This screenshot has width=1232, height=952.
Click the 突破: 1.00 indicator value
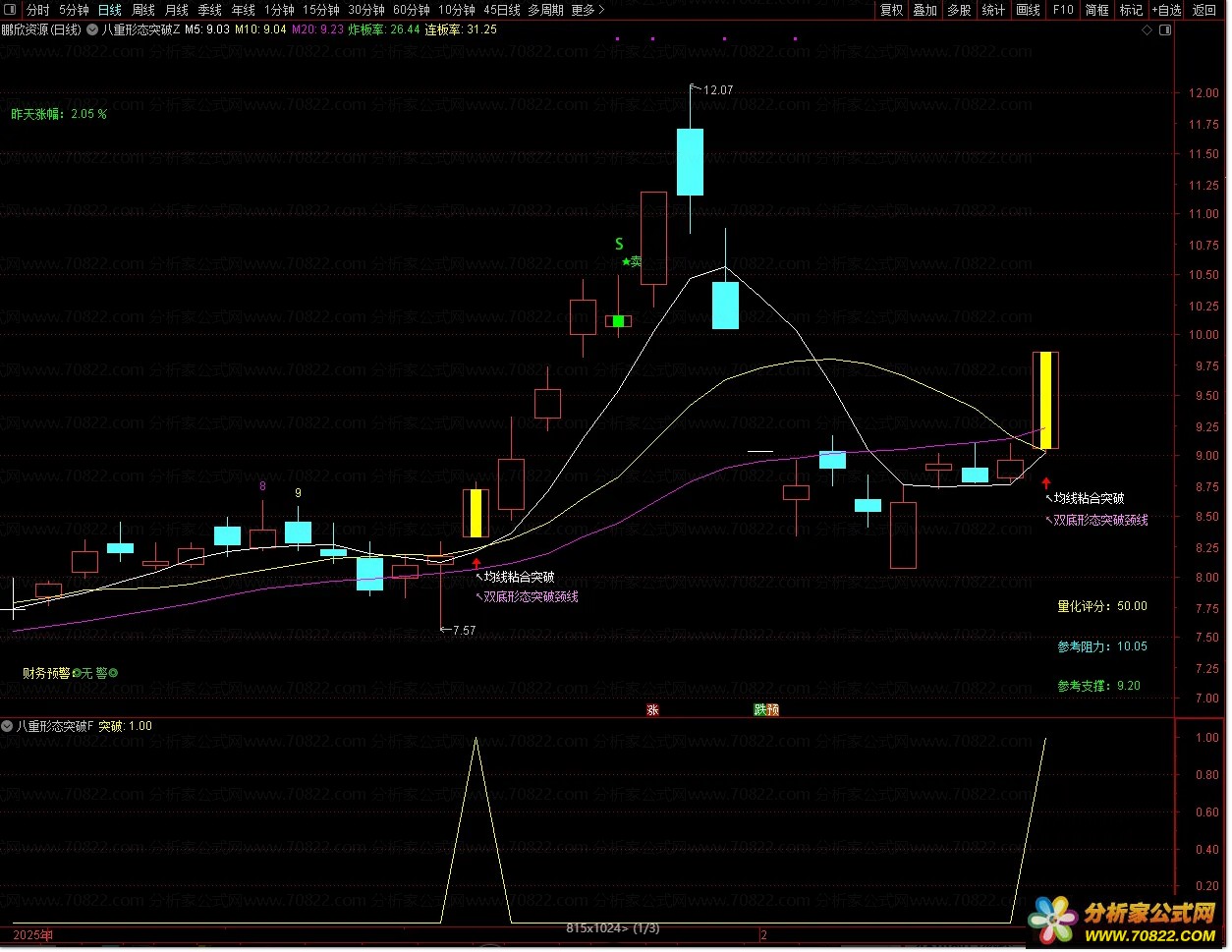126,727
